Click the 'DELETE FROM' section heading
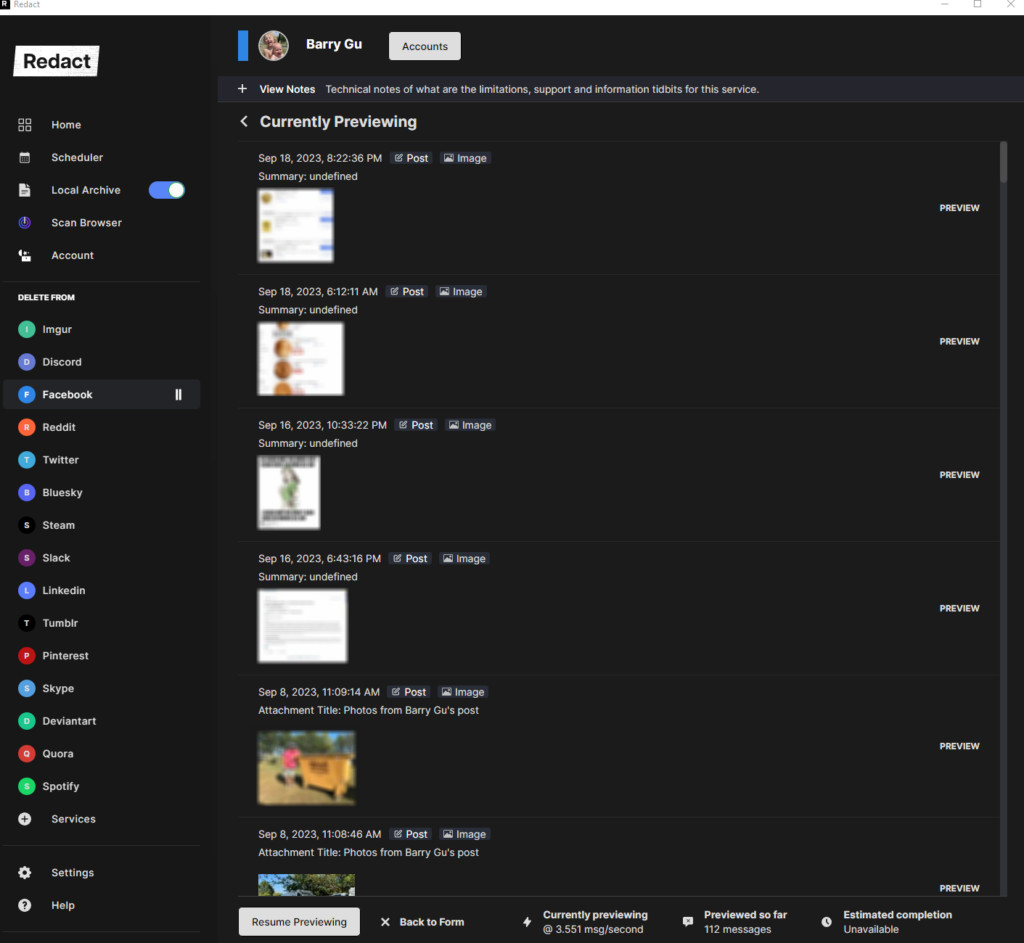Viewport: 1024px width, 943px height. (46, 297)
